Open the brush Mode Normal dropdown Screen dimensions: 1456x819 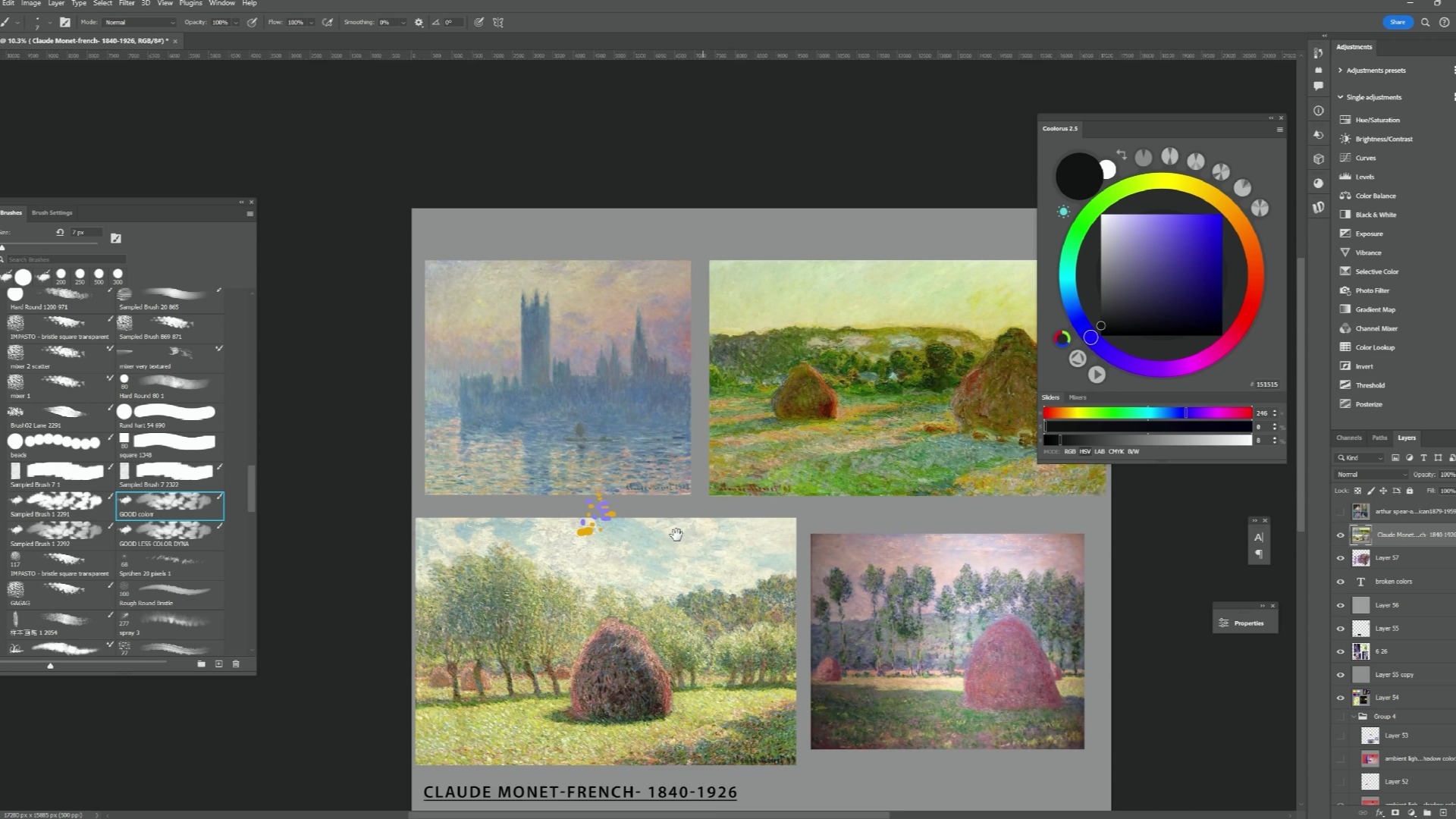click(x=140, y=23)
